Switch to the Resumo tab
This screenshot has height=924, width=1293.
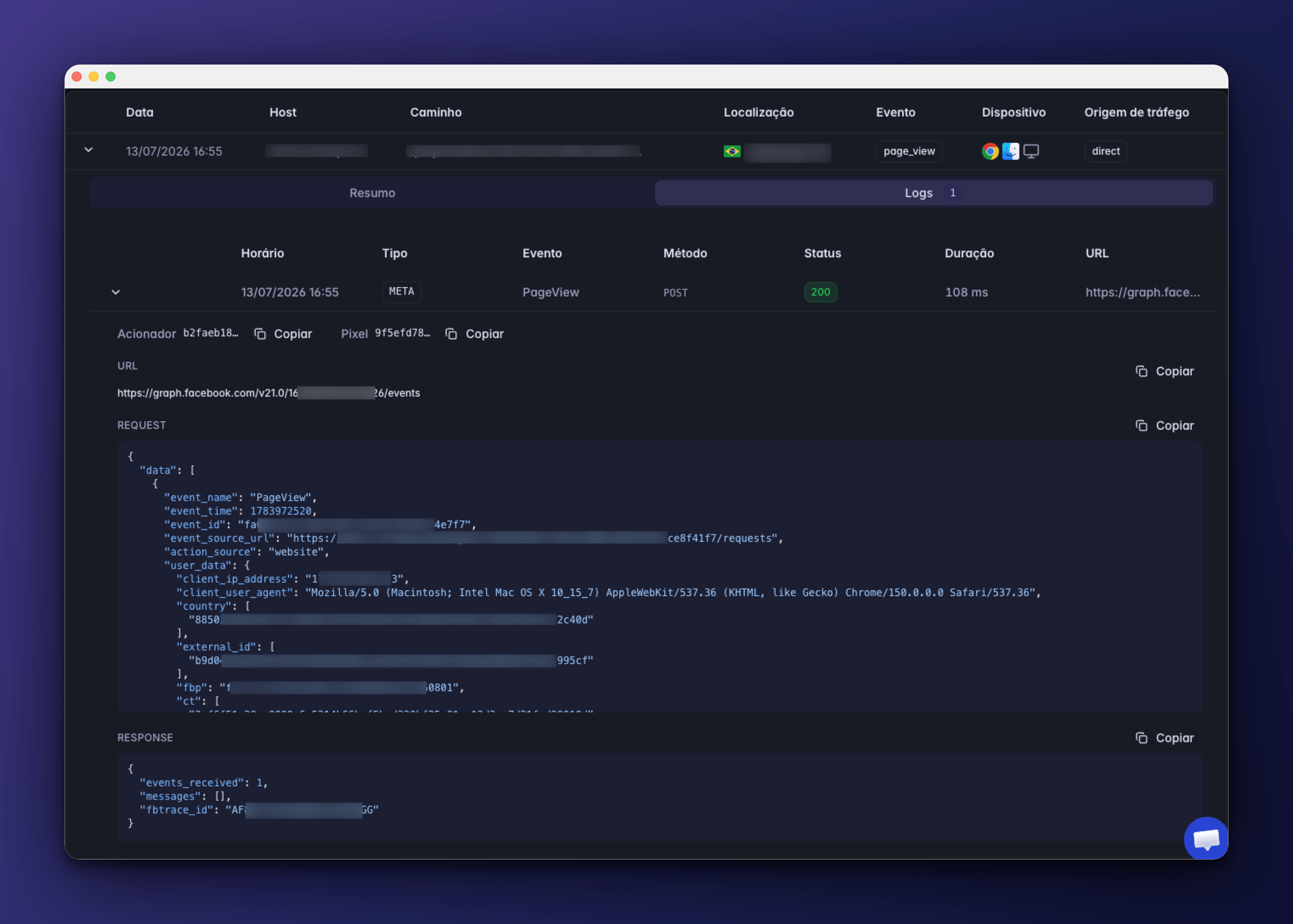coord(372,193)
